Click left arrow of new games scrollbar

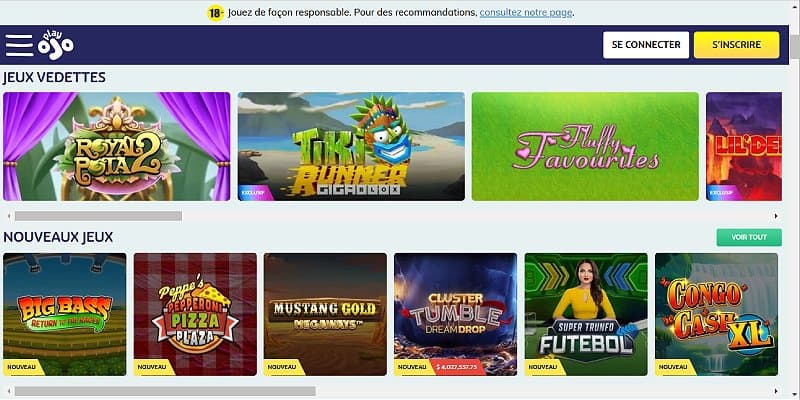[8, 391]
